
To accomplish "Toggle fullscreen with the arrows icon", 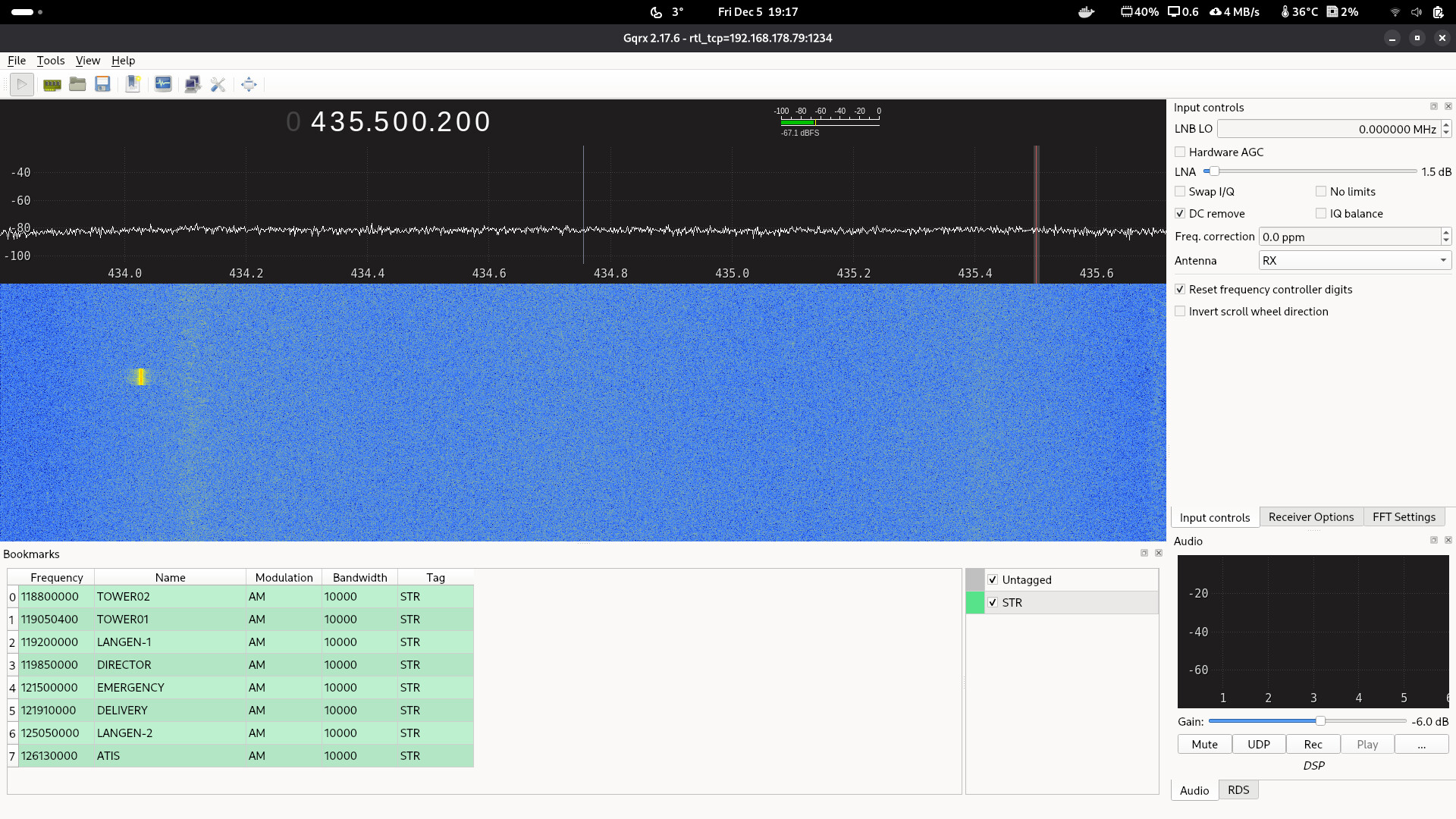I will click(x=249, y=84).
